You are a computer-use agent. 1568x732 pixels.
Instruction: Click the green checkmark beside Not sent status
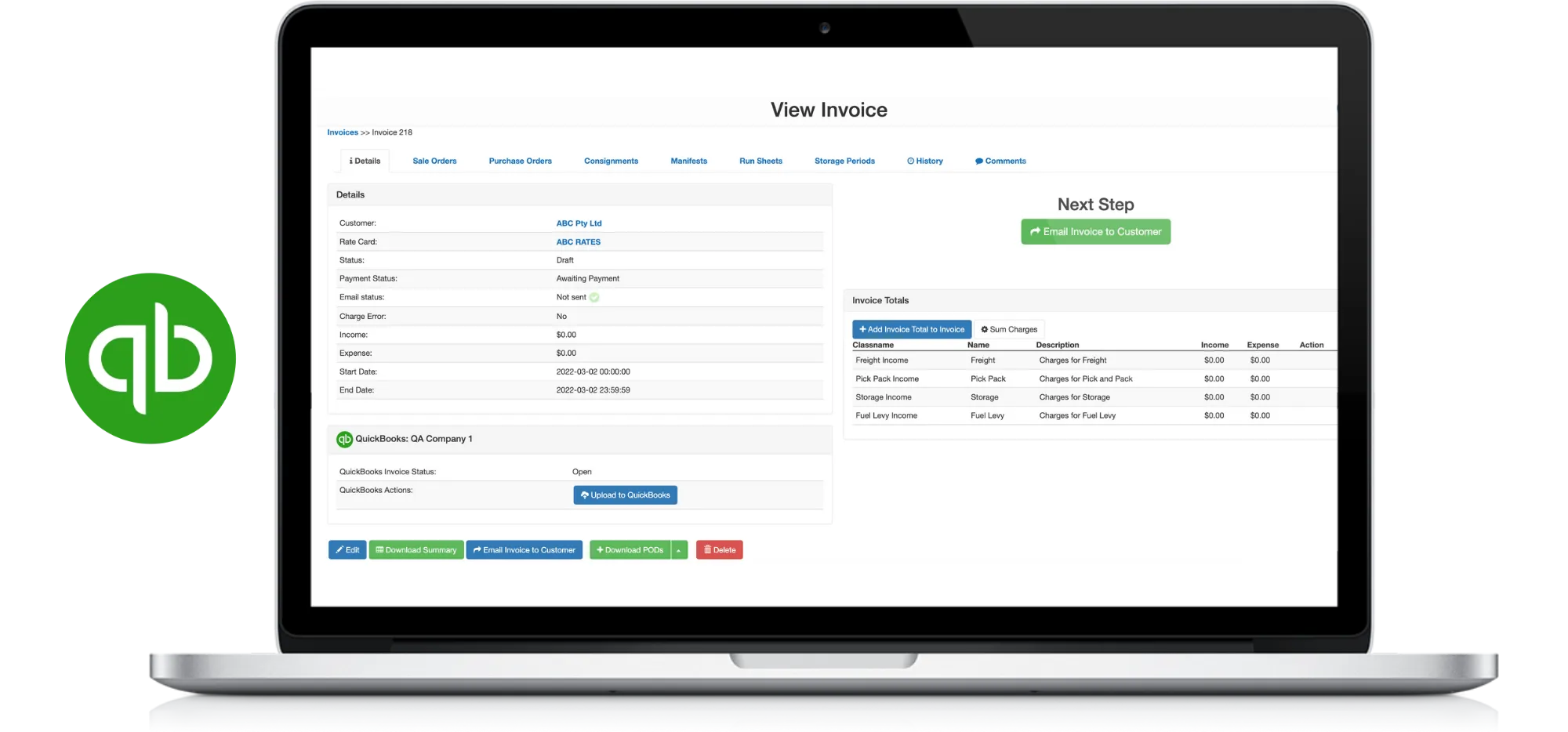(593, 297)
